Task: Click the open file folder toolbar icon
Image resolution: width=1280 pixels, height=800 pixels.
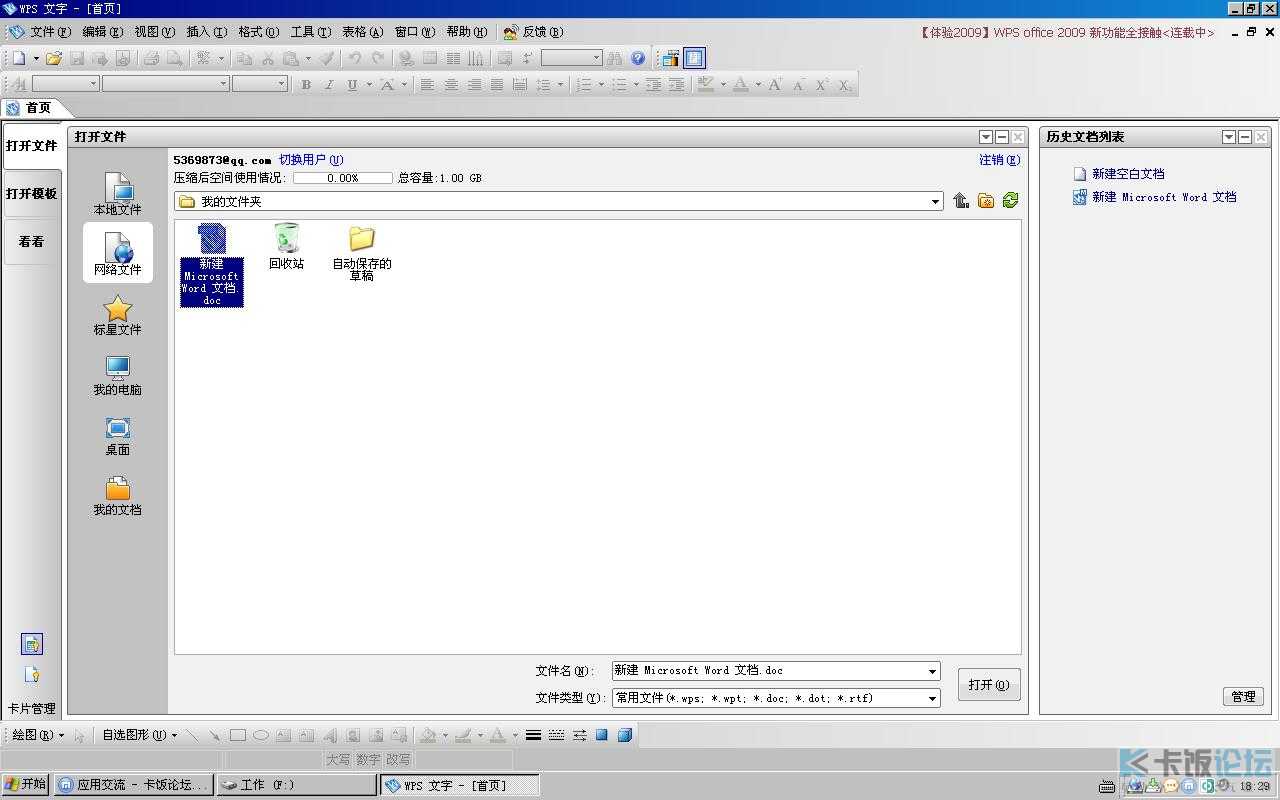Action: tap(54, 58)
